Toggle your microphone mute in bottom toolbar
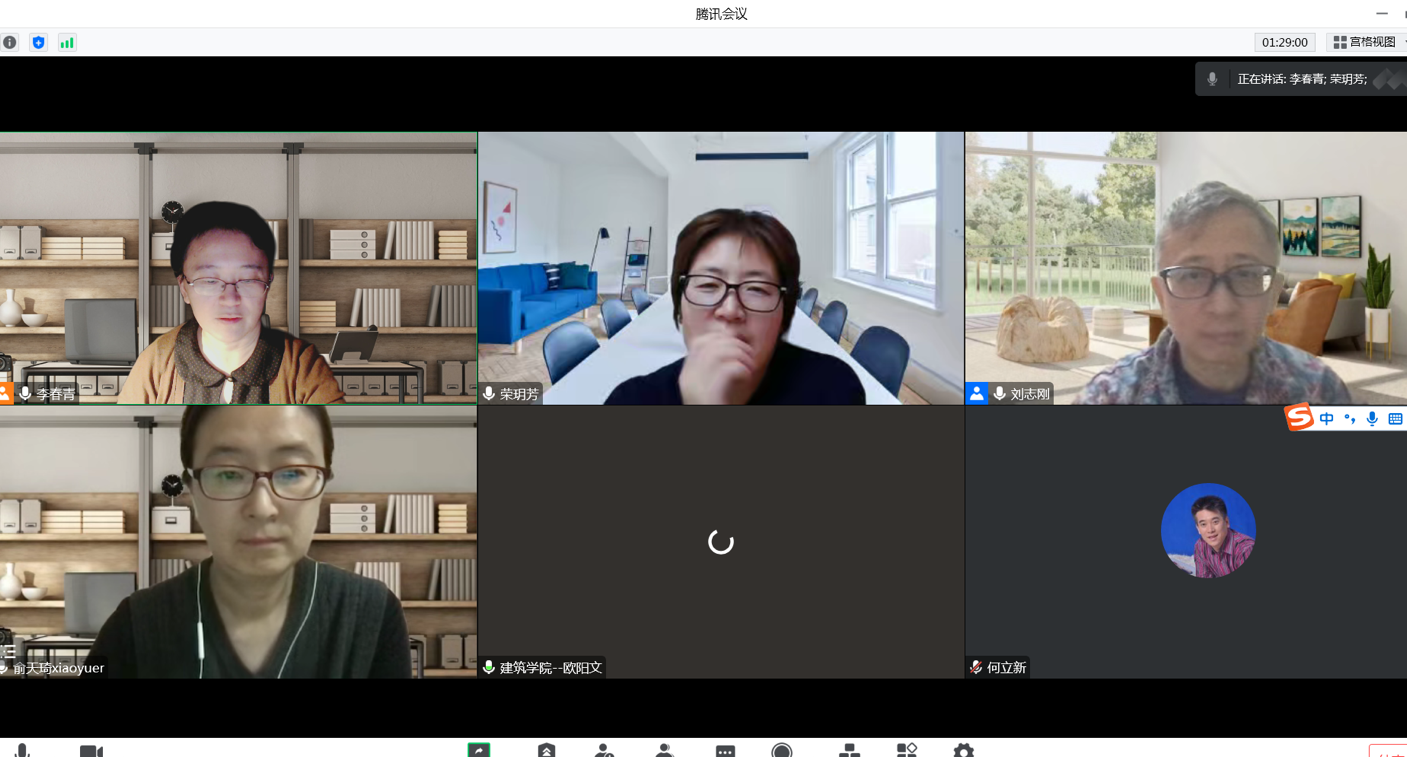The height and width of the screenshot is (757, 1407). 22,750
